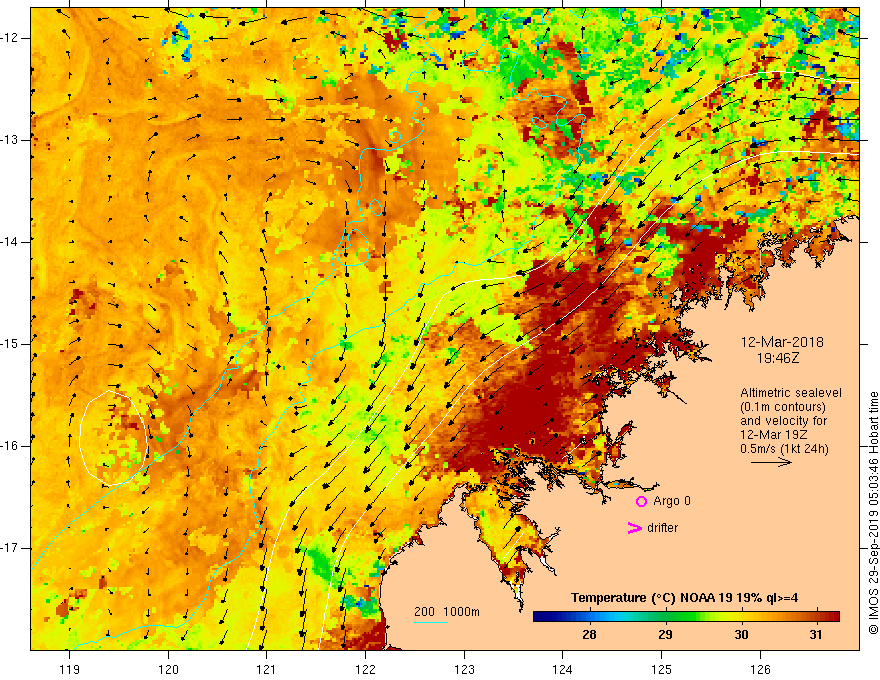Click the '12-Mar 19Z' caption line
The width and height of the screenshot is (880, 680).
(772, 435)
